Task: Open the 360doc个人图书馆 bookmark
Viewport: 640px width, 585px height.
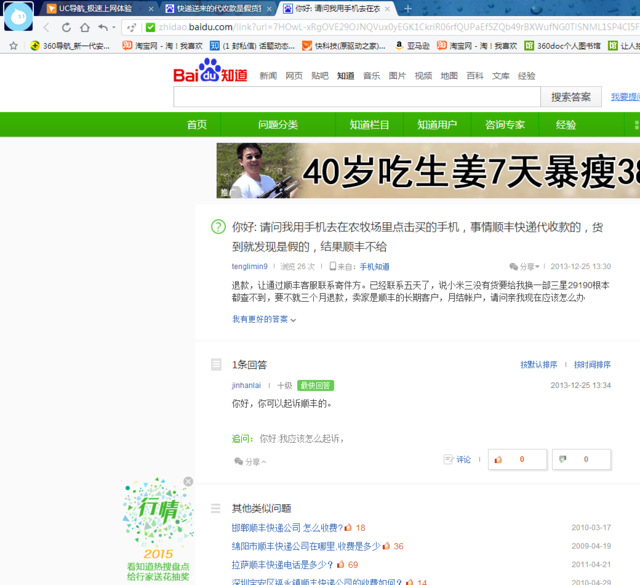Action: coord(562,46)
